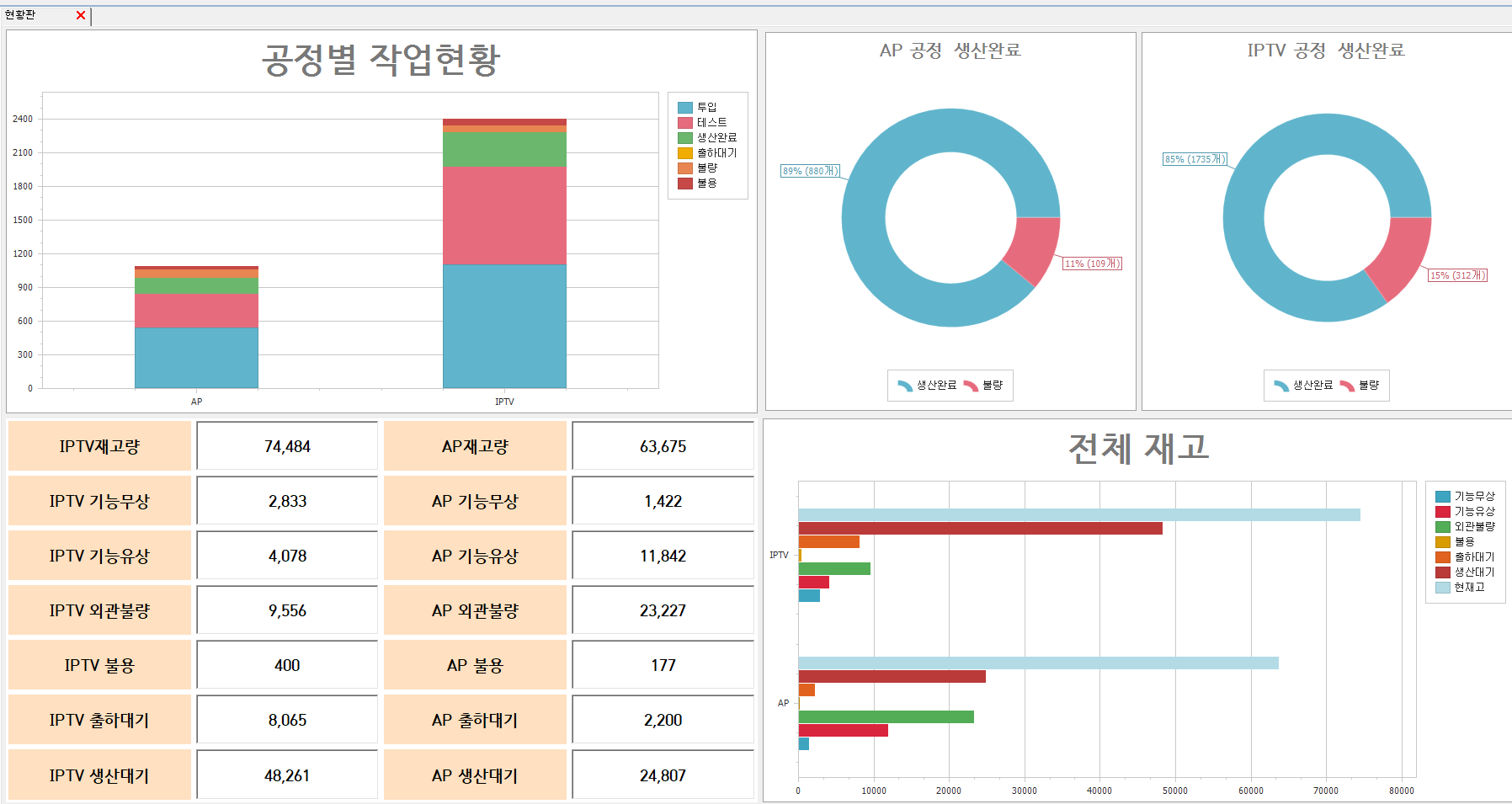Click the IPTV 기능유상 label cell
The width and height of the screenshot is (1512, 804).
pyautogui.click(x=99, y=556)
